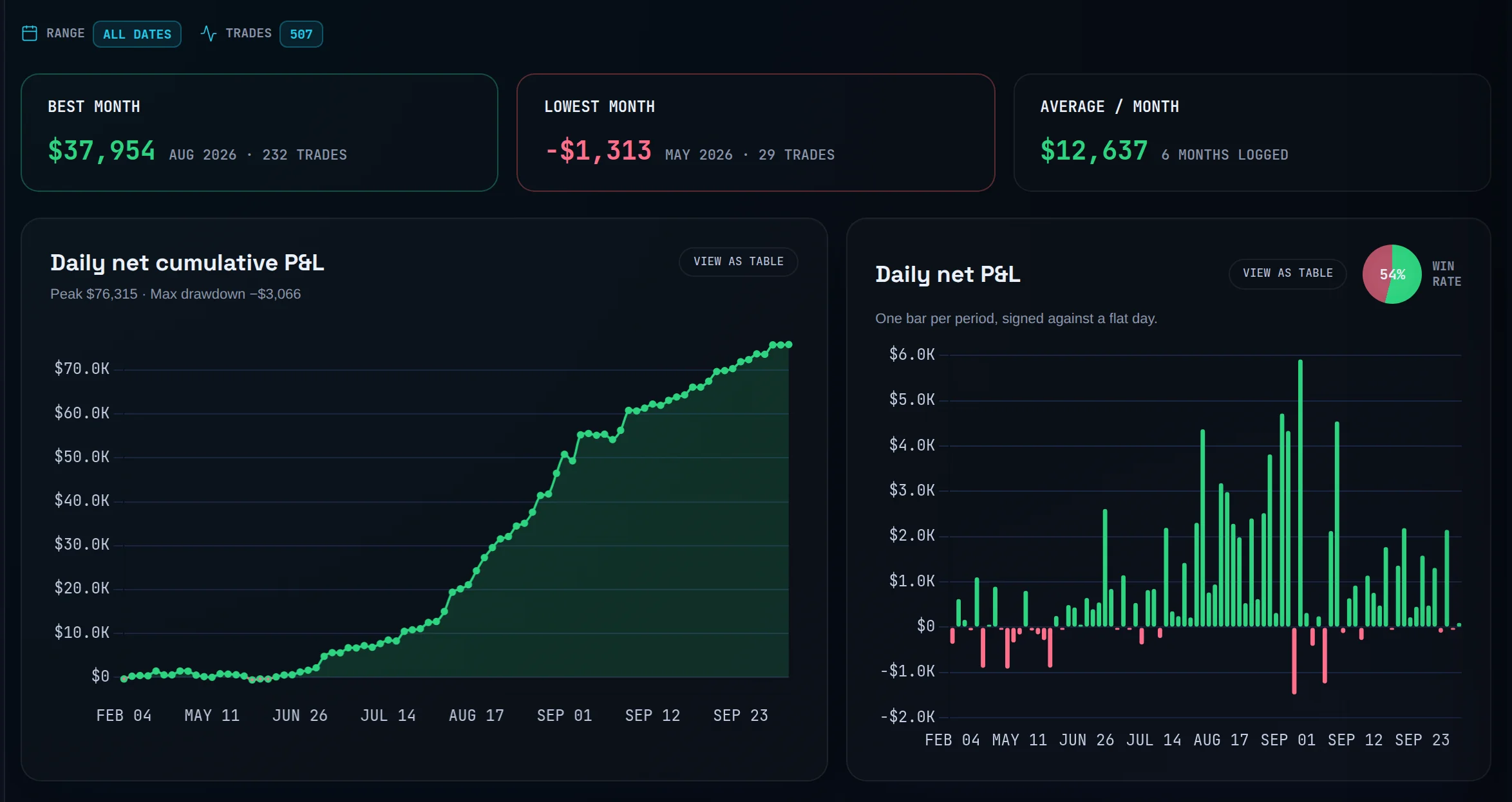Click the 507 trades count badge
1512x802 pixels.
[x=301, y=34]
